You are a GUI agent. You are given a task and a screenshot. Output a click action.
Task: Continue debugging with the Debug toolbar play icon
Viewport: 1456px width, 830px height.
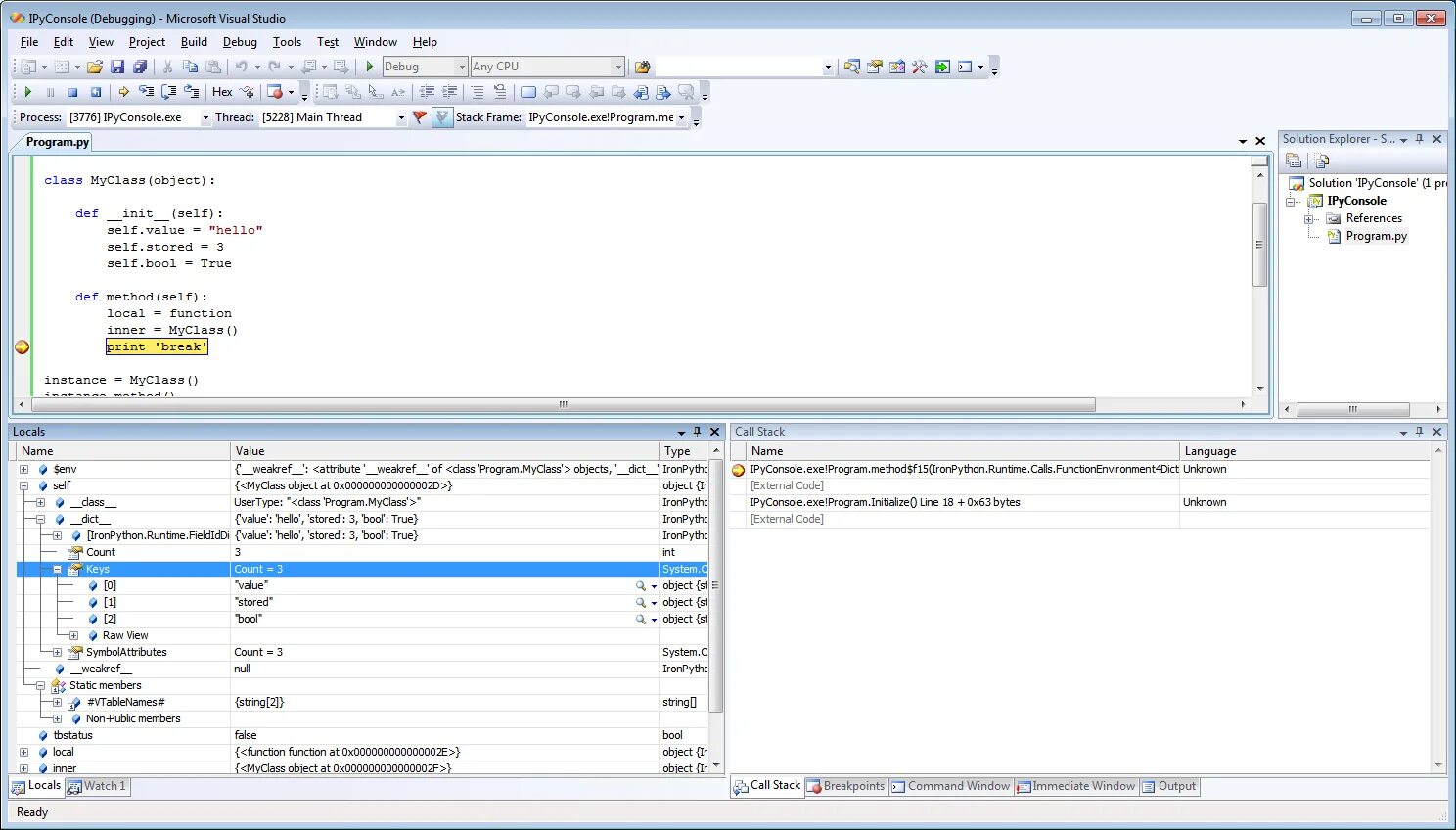(28, 92)
